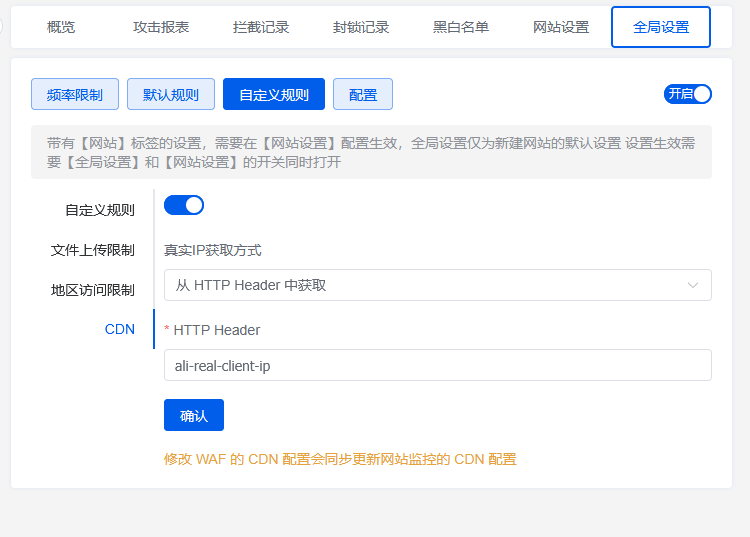750x537 pixels.
Task: Toggle the global 开启 switch
Action: (688, 94)
